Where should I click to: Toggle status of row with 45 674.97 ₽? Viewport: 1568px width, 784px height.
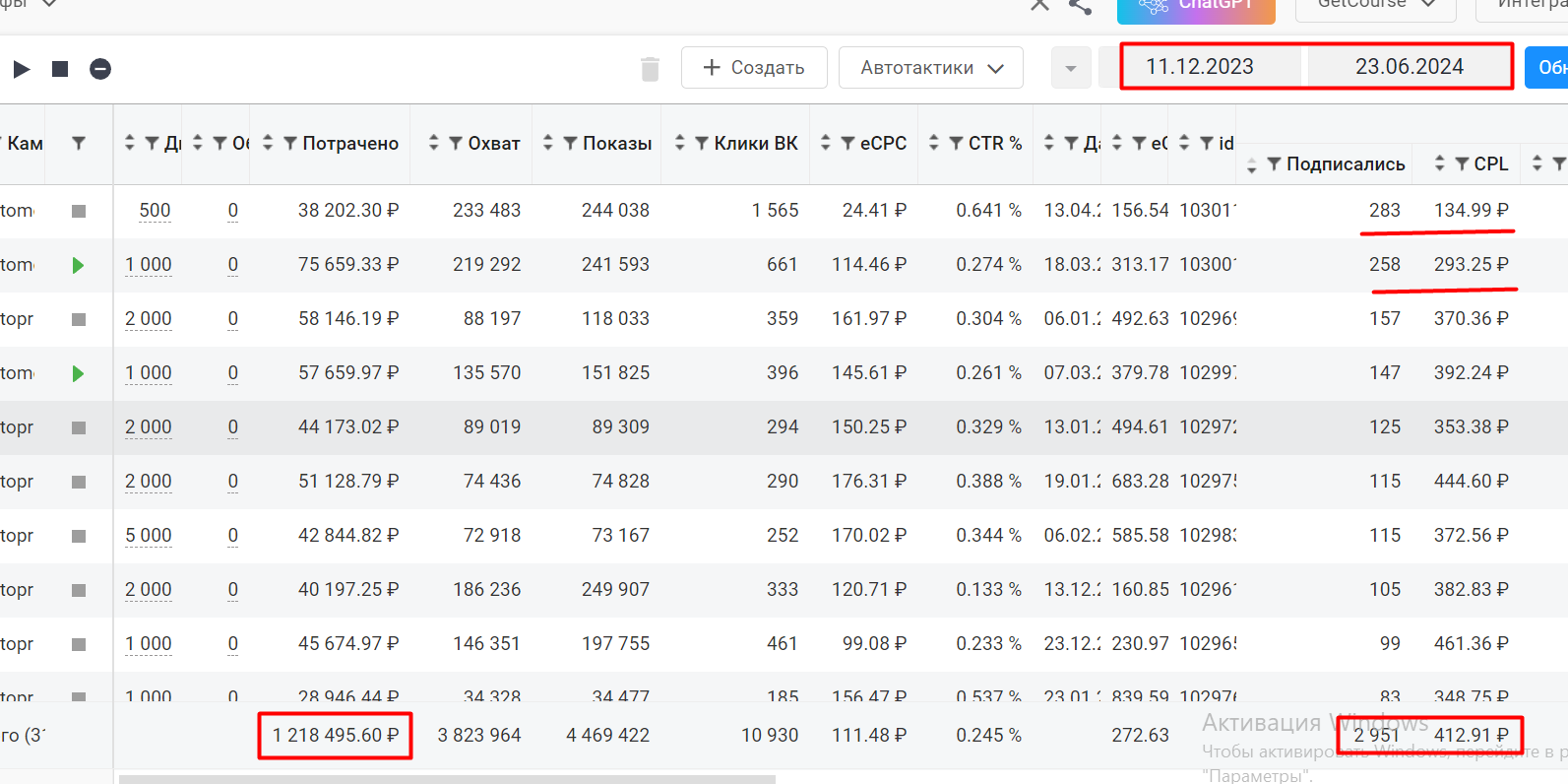pos(79,644)
